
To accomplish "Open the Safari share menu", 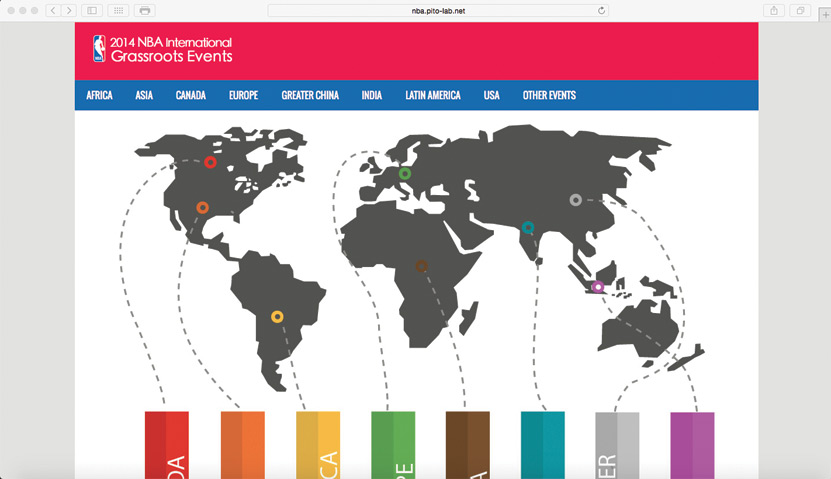I will pyautogui.click(x=774, y=10).
